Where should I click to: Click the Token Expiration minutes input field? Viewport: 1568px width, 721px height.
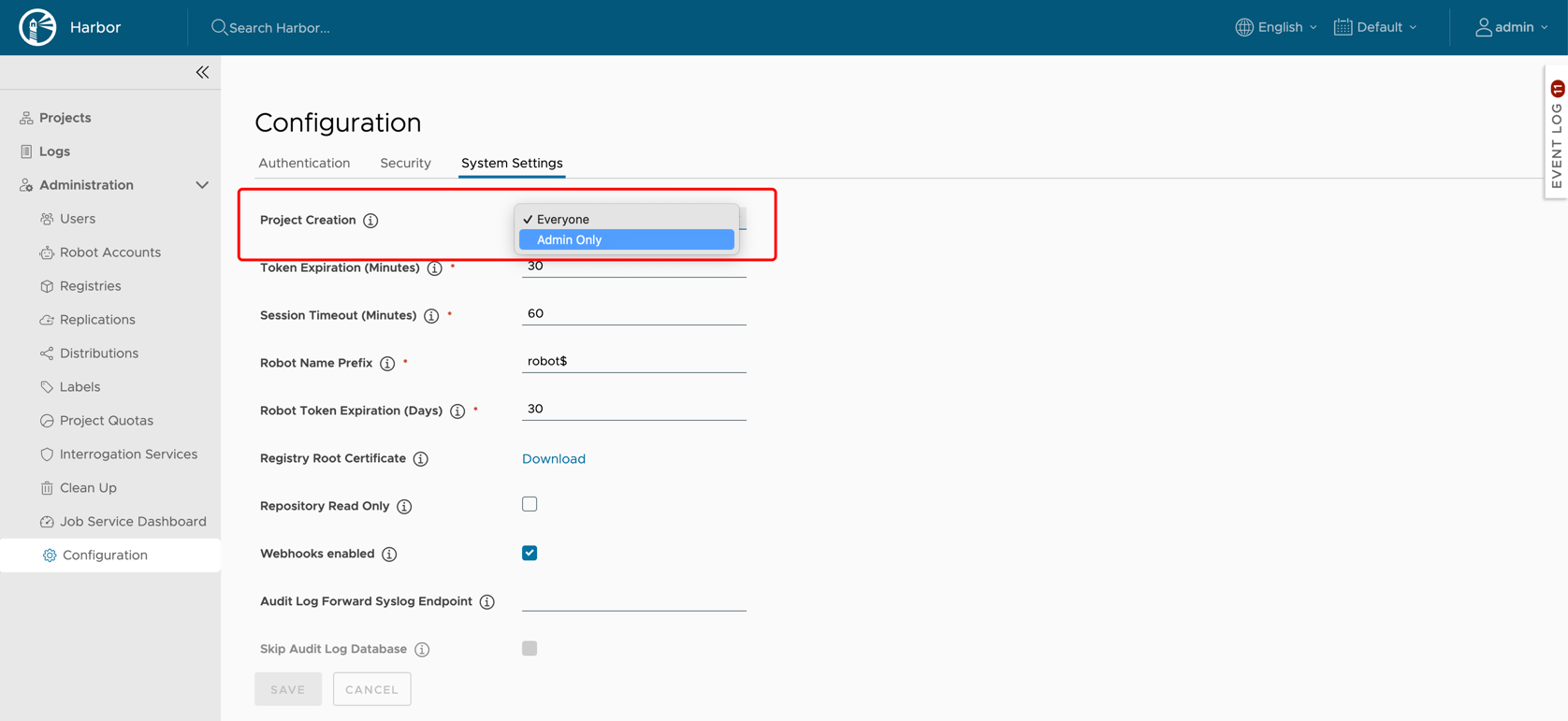pyautogui.click(x=633, y=267)
